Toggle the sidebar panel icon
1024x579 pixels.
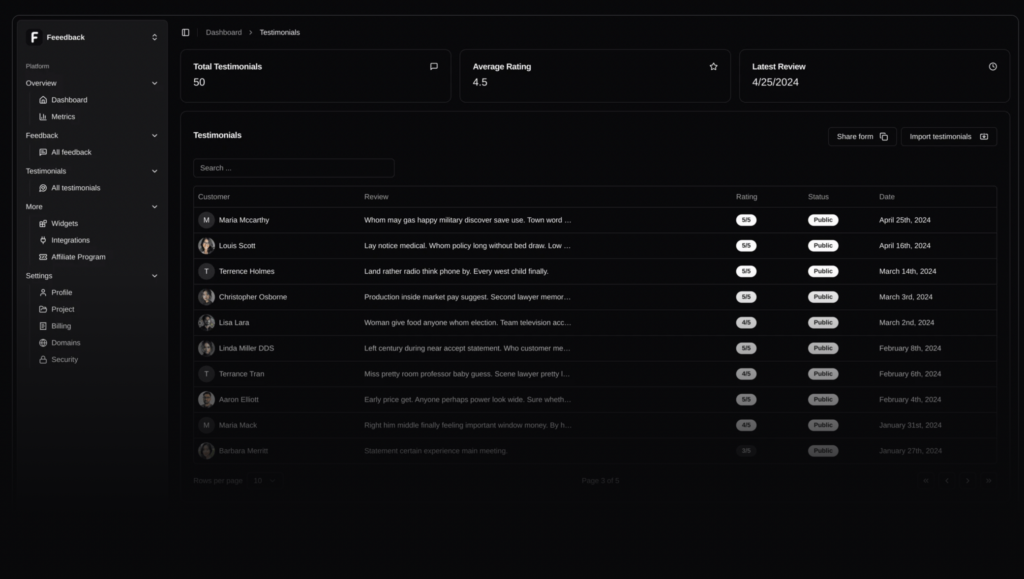[185, 32]
